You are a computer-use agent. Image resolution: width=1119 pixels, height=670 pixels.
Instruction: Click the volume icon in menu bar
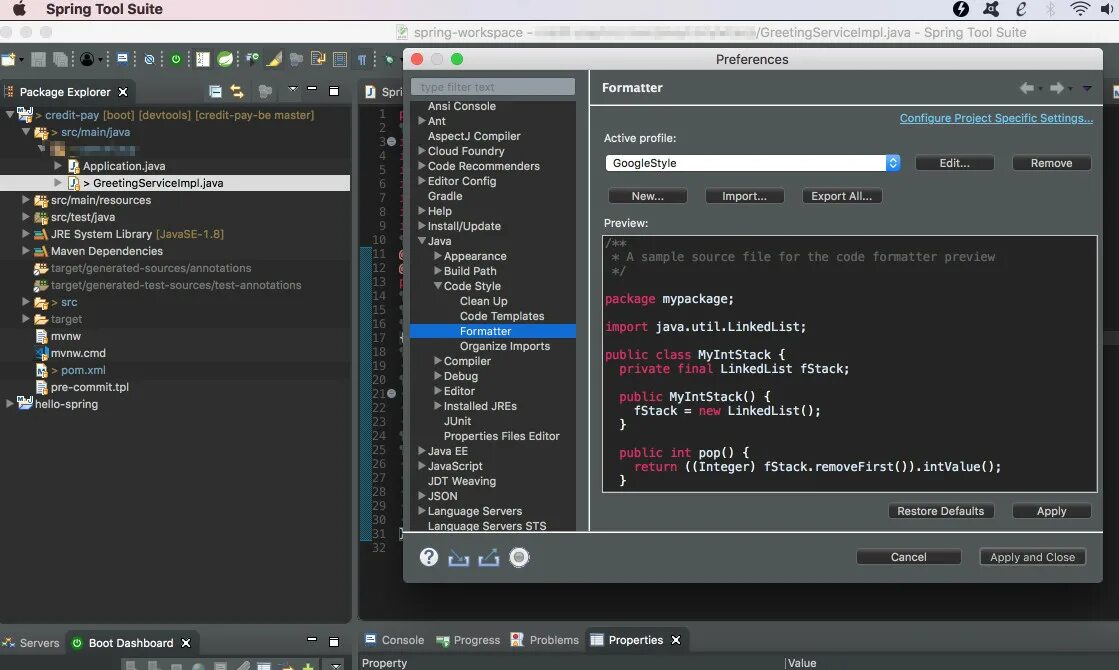click(x=1108, y=9)
